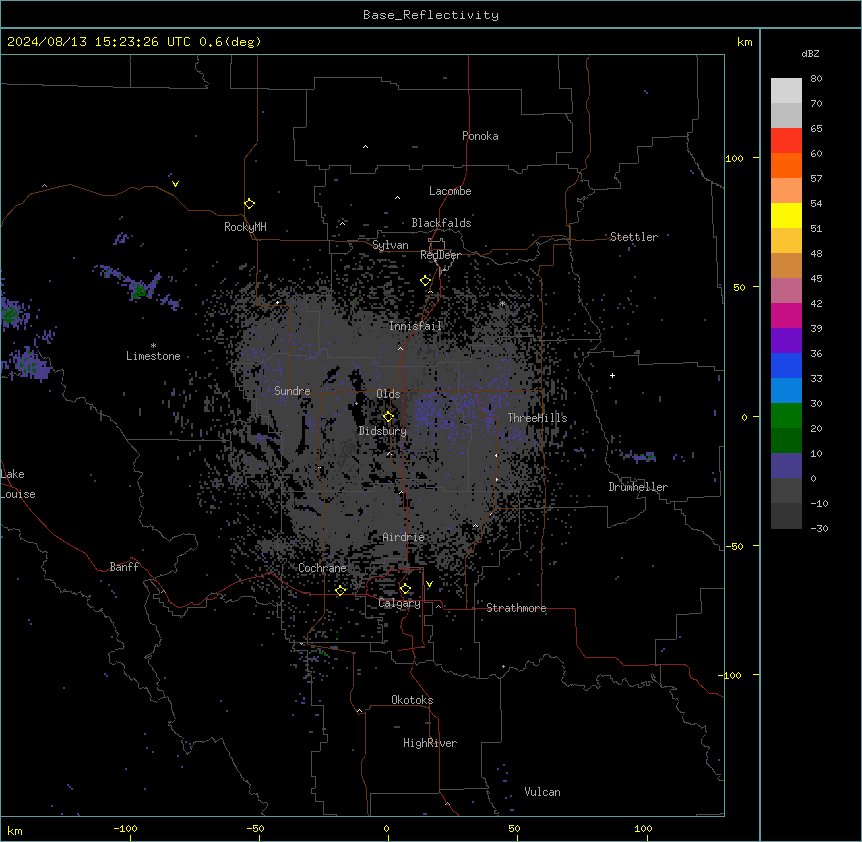Click the Strathmore label

[516, 608]
